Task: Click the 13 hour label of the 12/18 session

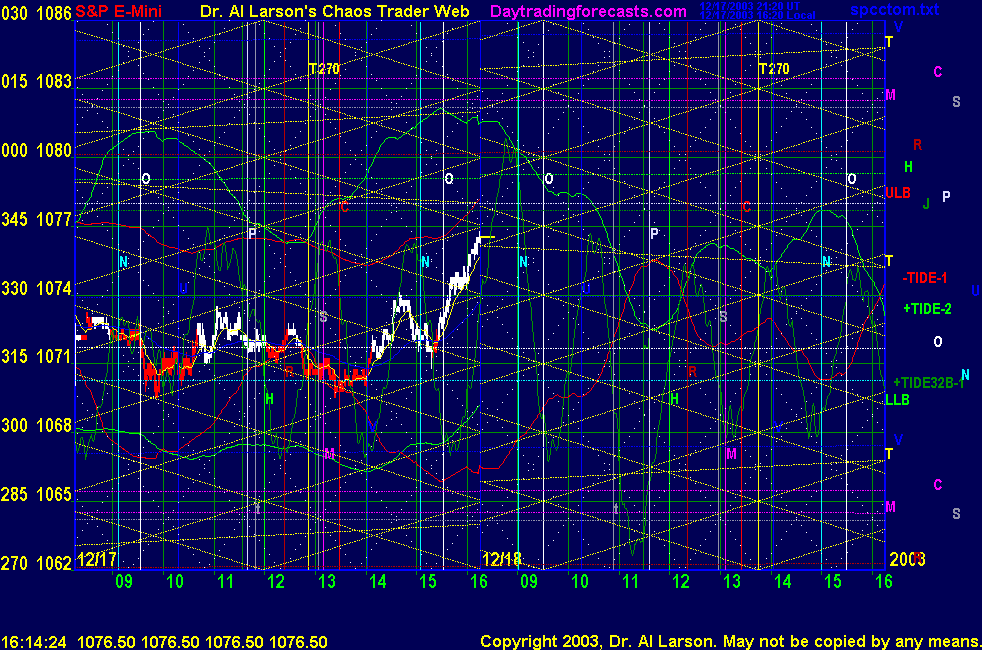Action: point(731,581)
